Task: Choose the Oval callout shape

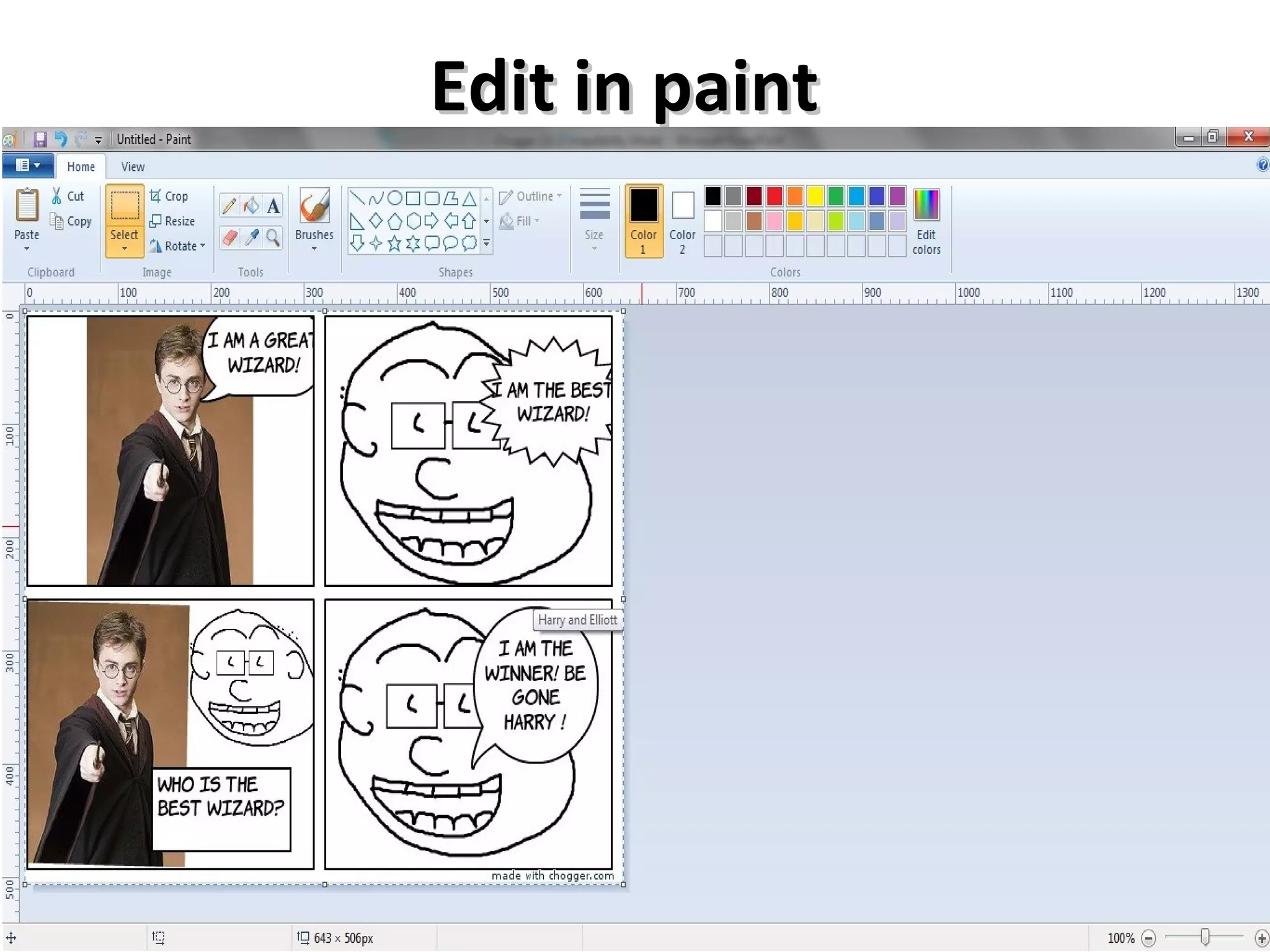Action: click(451, 243)
